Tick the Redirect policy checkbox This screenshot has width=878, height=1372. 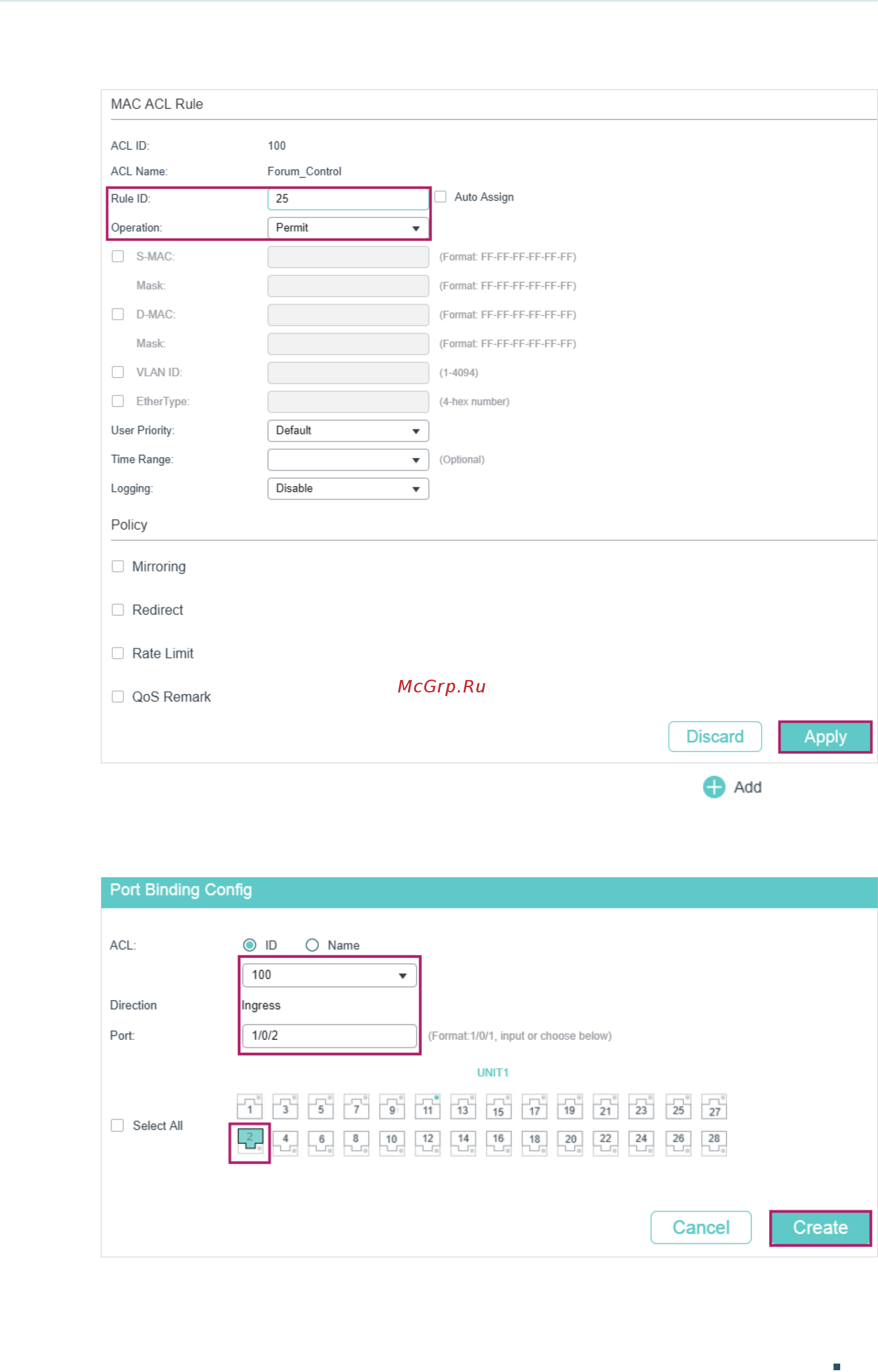point(118,610)
